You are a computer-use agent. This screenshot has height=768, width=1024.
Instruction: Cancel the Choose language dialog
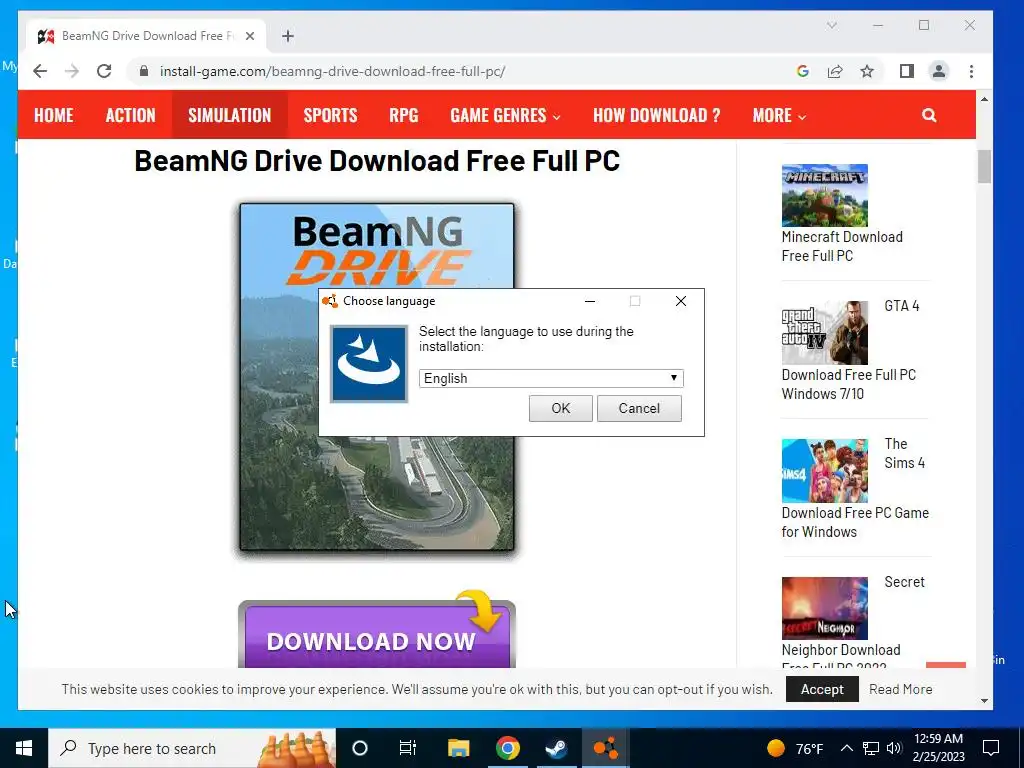tap(639, 408)
